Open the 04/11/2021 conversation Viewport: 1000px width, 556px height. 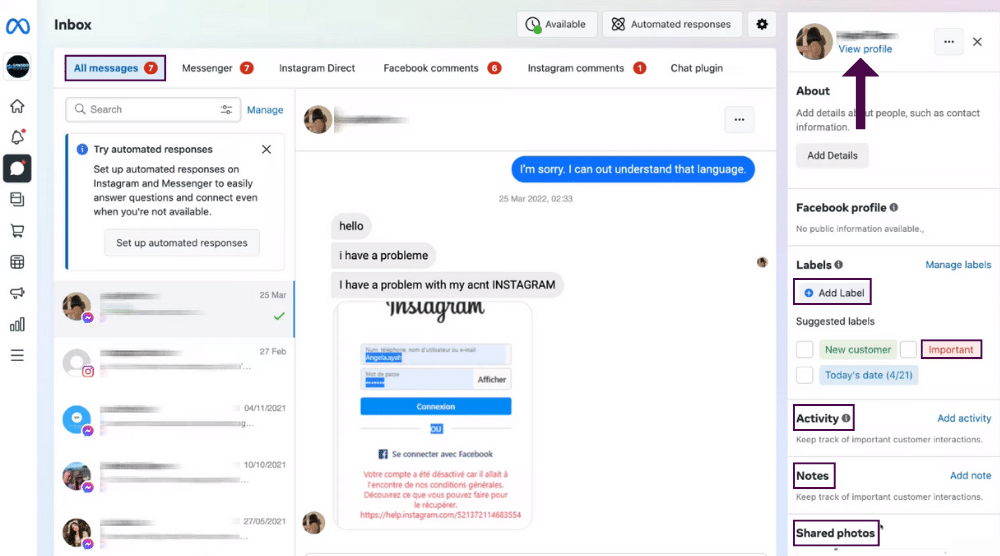pyautogui.click(x=174, y=420)
